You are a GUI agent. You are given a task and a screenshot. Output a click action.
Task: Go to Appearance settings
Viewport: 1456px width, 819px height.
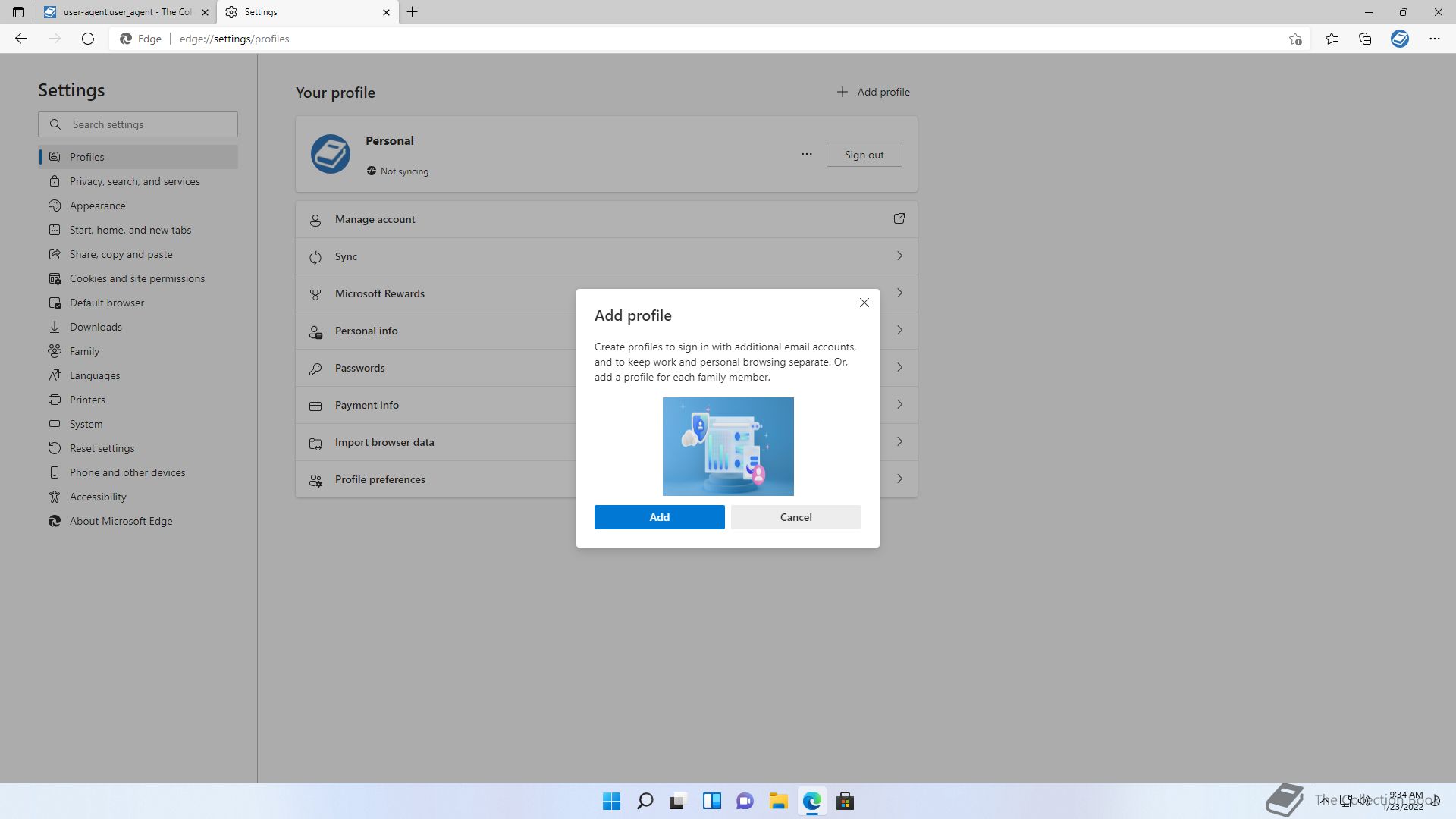click(138, 206)
